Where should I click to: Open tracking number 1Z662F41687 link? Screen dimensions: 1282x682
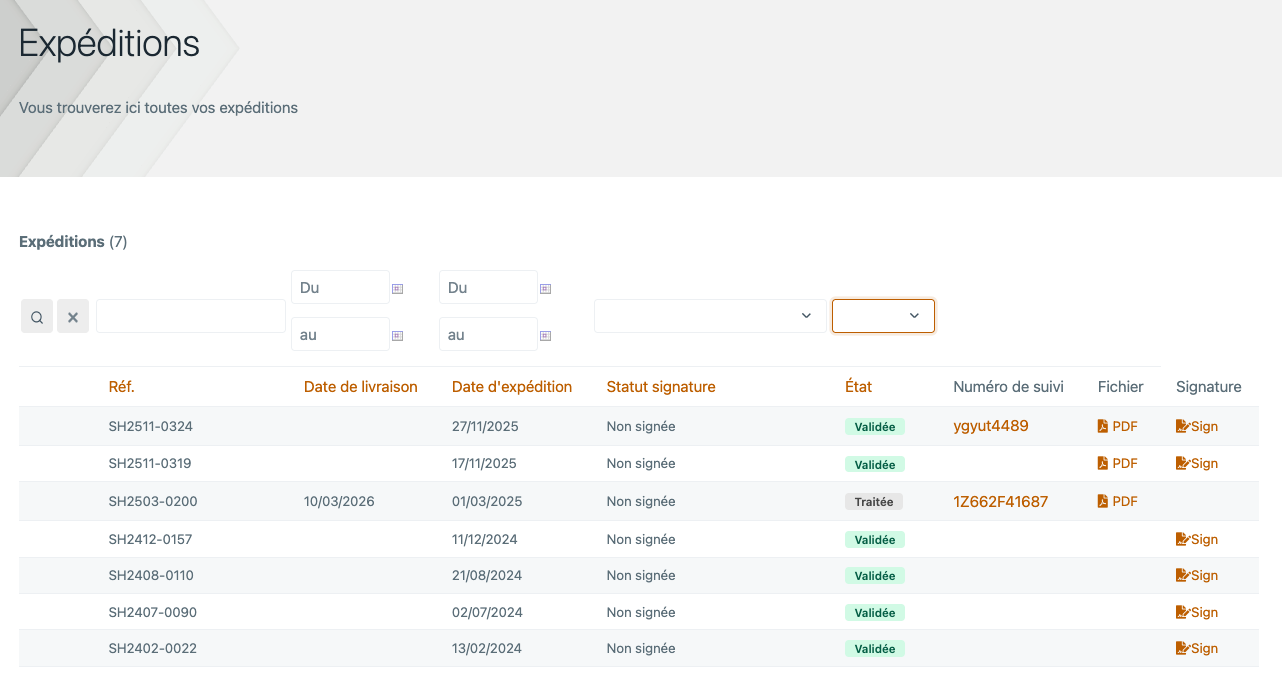1000,501
